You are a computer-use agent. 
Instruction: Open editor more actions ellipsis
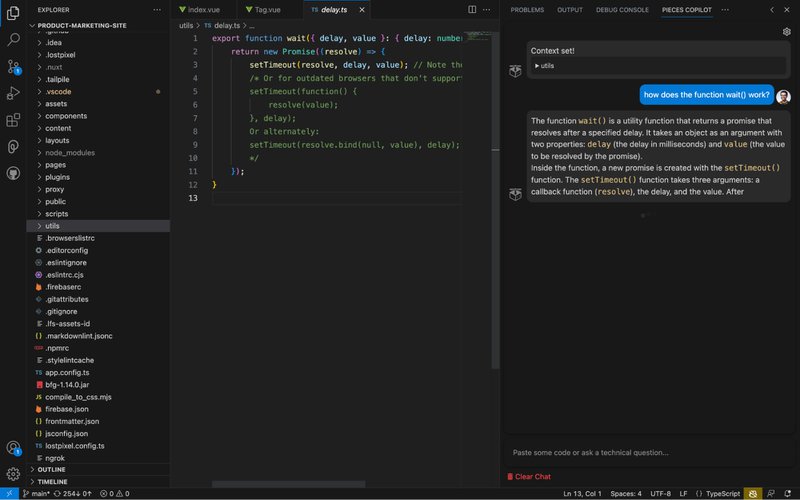487,10
